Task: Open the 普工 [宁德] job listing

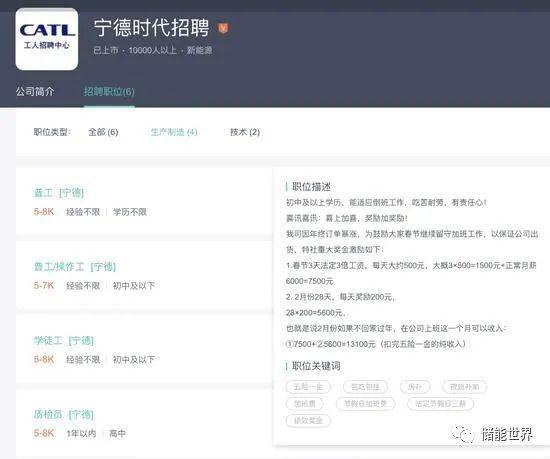Action: [x=59, y=193]
